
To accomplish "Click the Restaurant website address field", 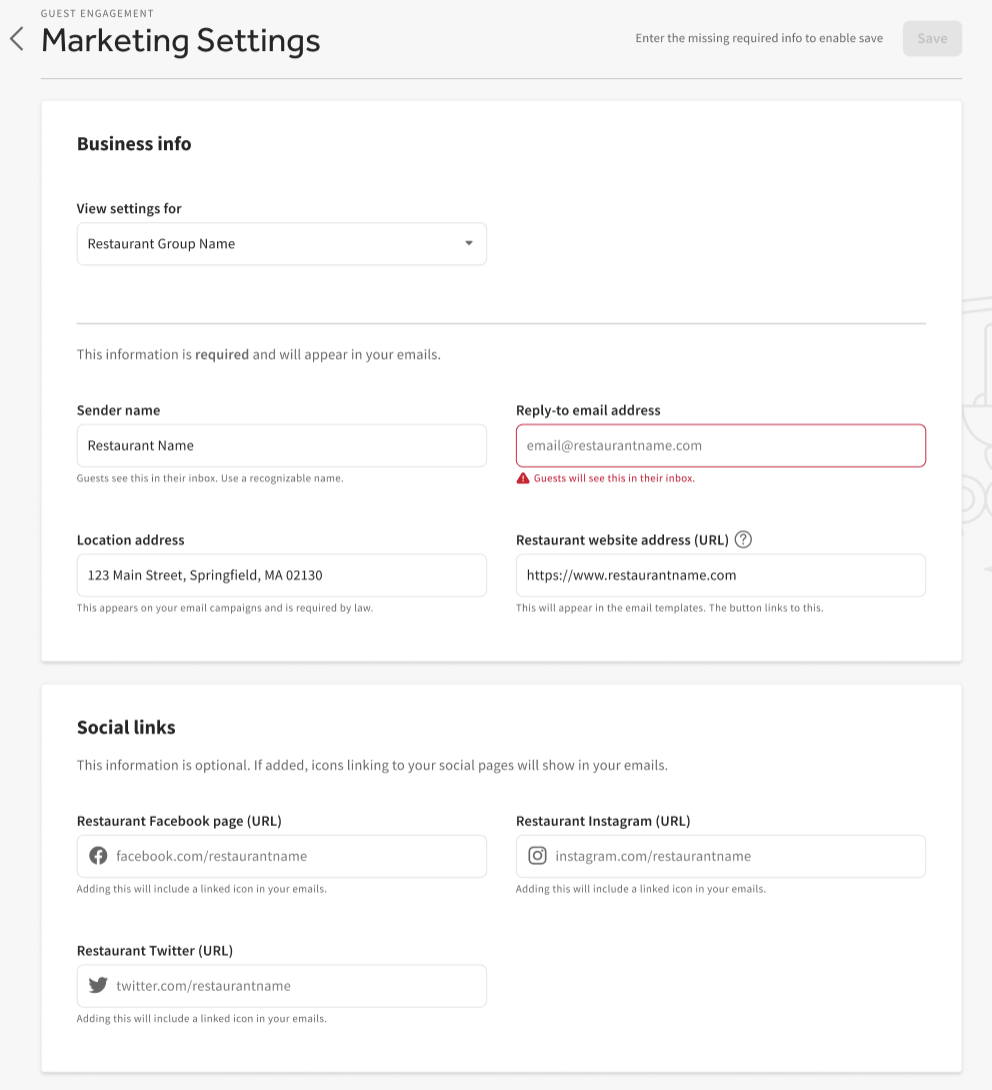I will pyautogui.click(x=720, y=576).
